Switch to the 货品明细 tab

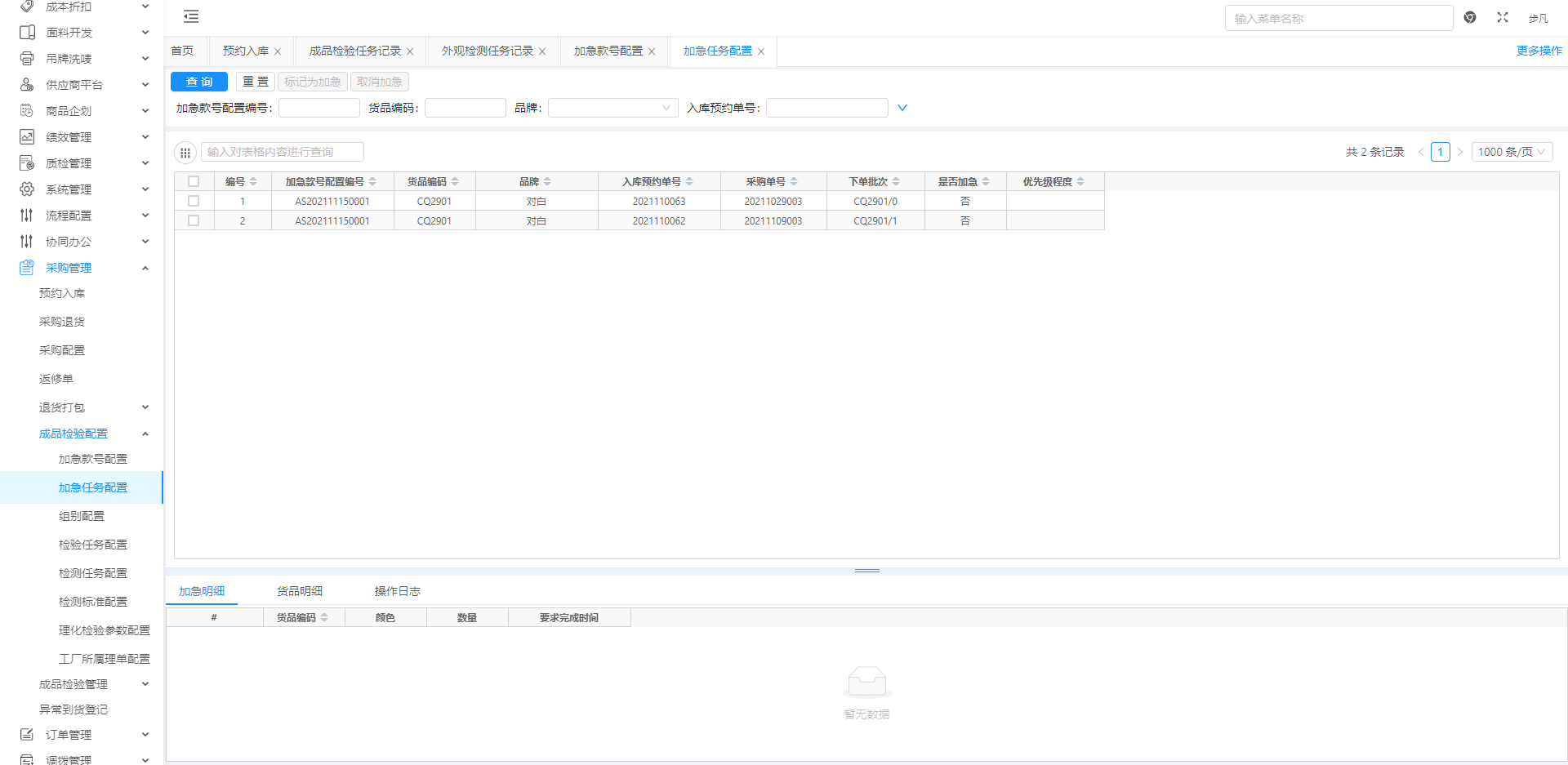[x=300, y=591]
